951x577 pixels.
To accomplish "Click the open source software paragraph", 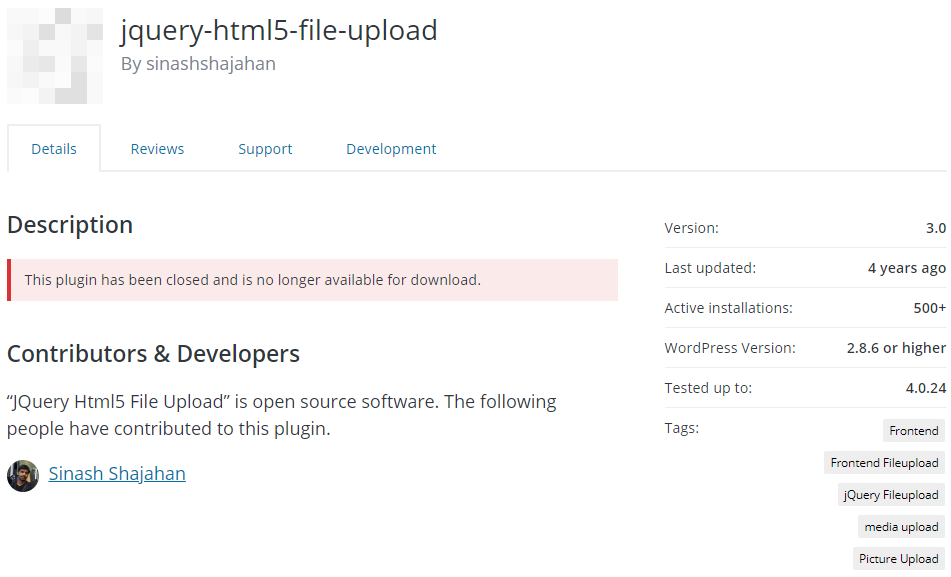I will (281, 415).
